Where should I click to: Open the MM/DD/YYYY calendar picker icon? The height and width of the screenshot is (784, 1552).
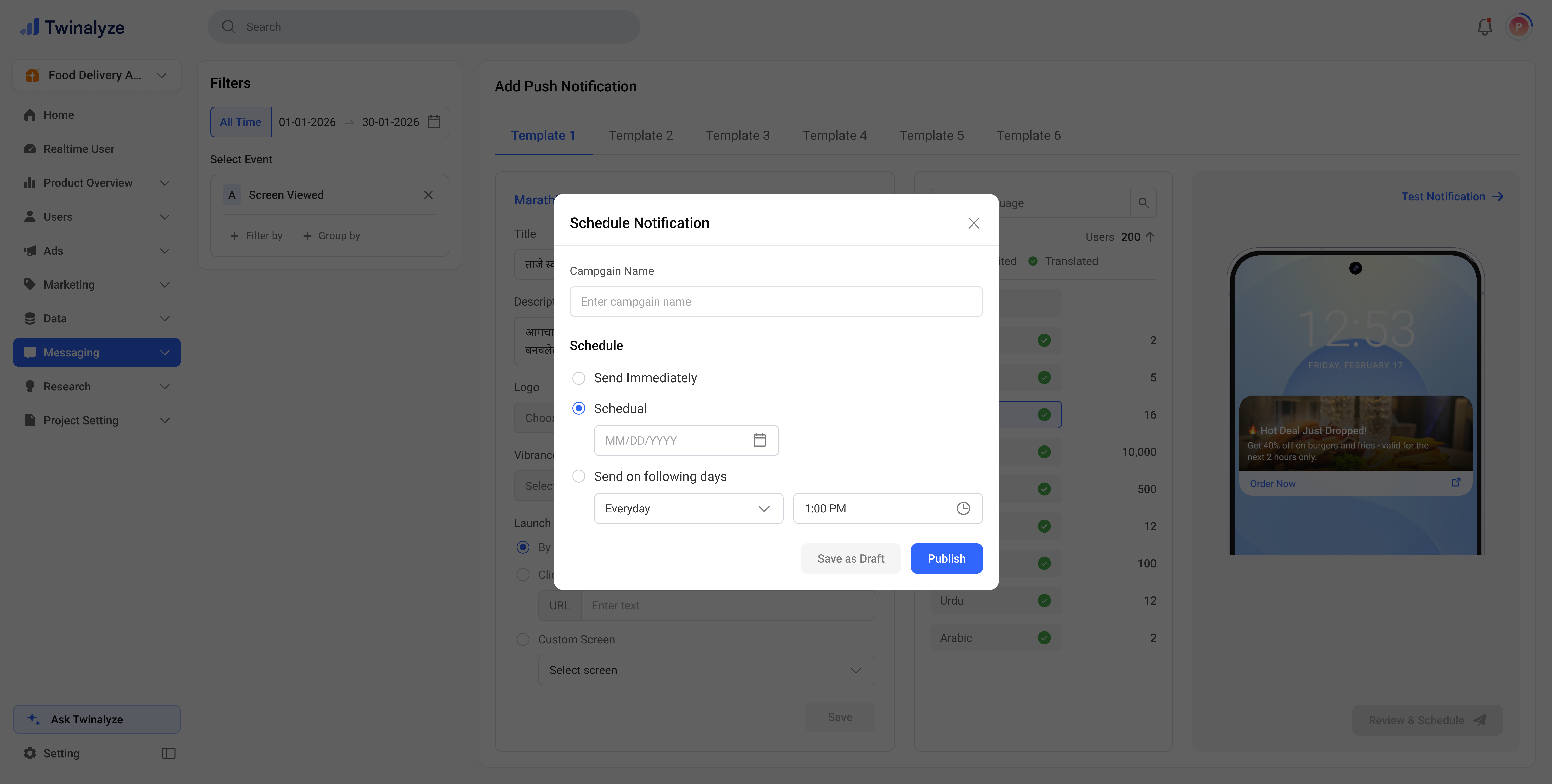tap(760, 440)
